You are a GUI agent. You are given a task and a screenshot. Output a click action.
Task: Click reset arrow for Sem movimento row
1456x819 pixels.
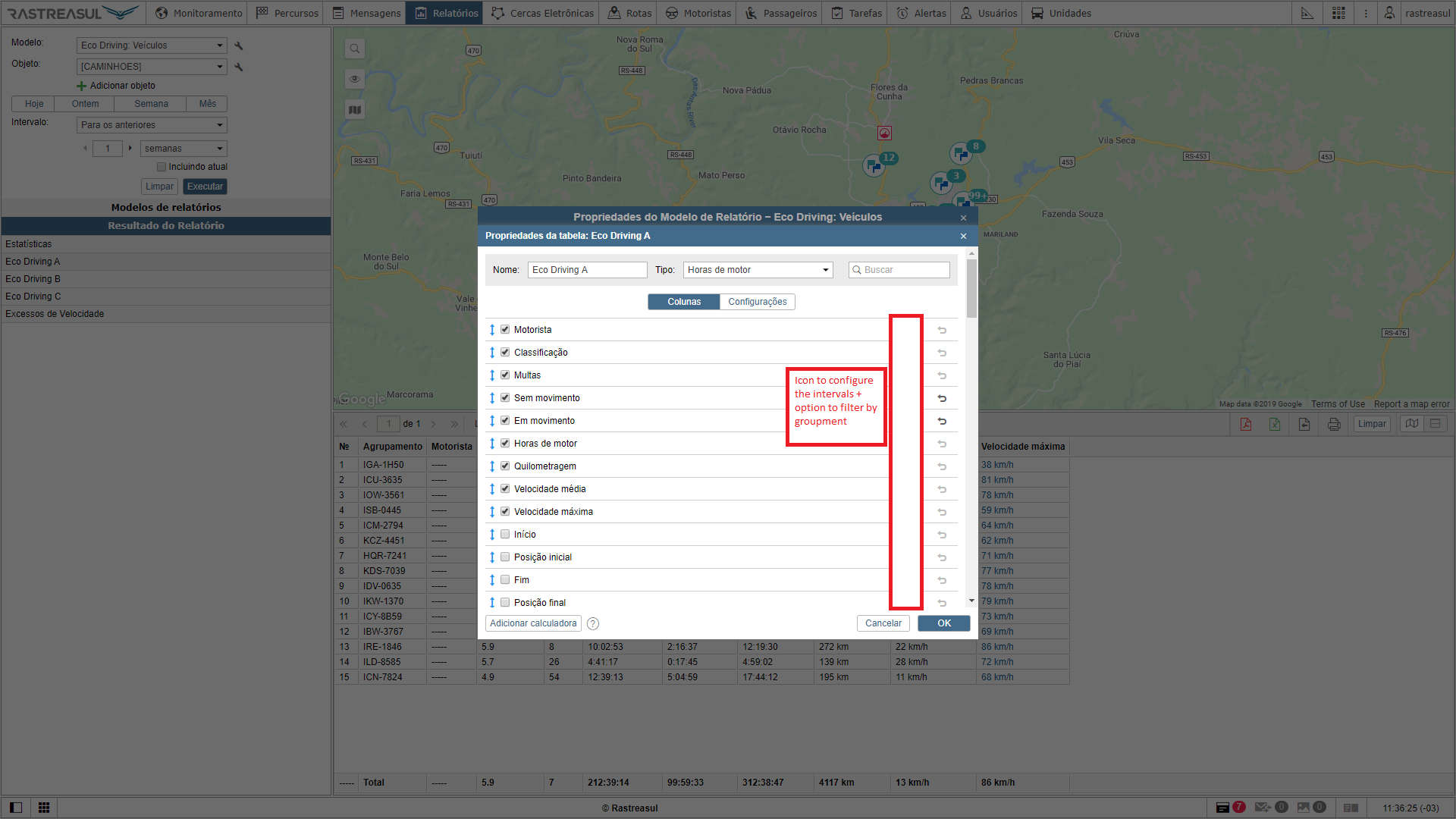coord(942,398)
